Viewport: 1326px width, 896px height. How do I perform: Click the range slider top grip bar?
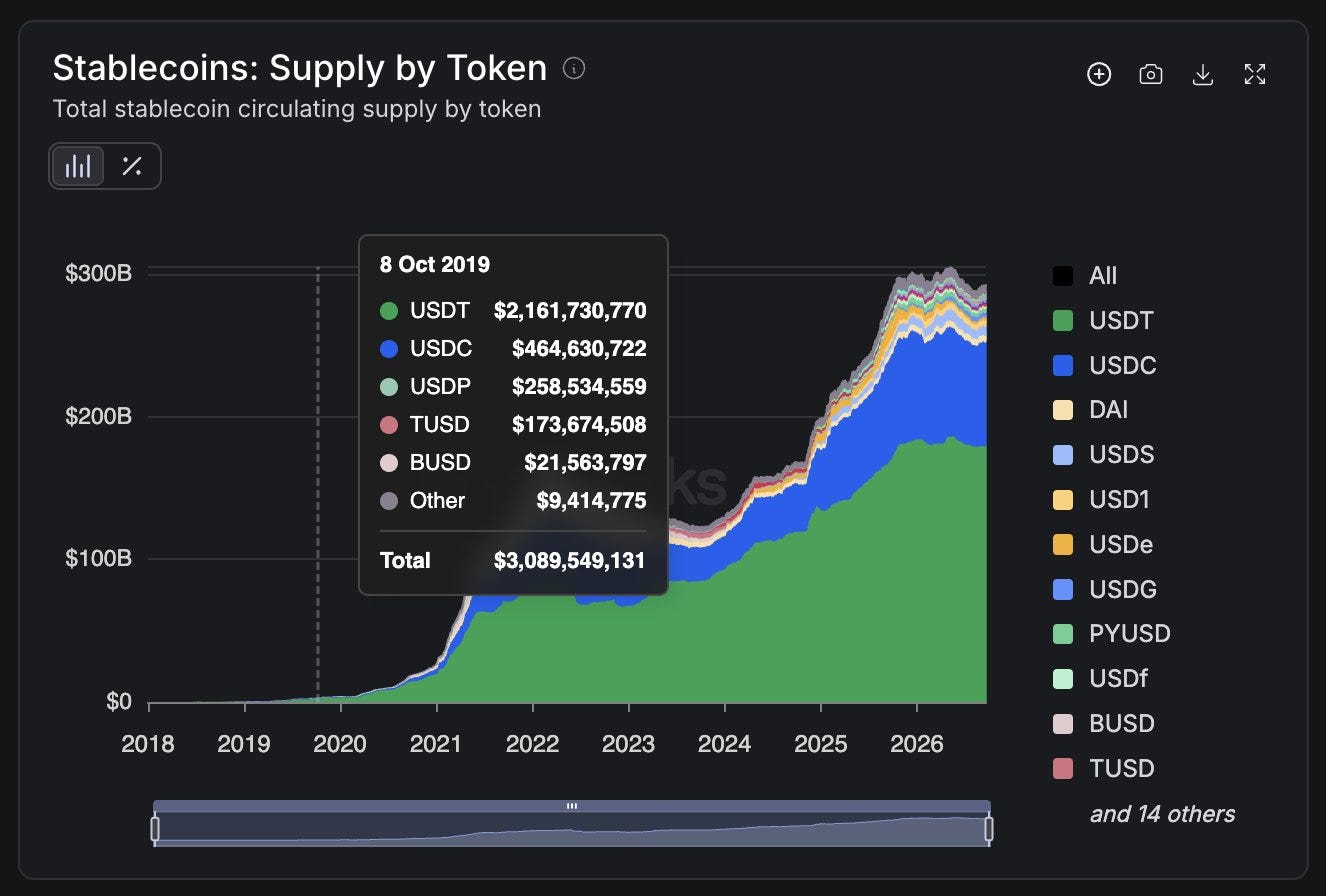[x=572, y=805]
